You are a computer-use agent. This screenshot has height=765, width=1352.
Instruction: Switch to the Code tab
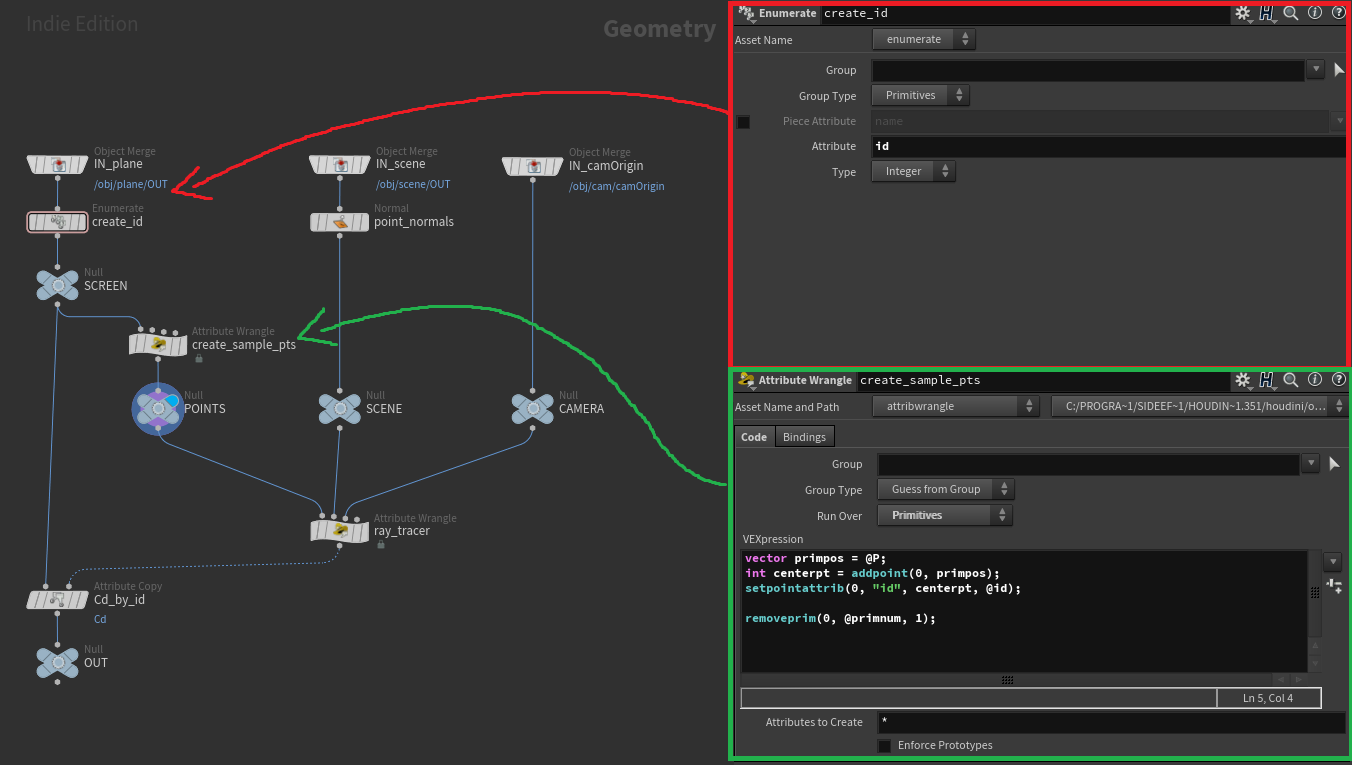click(754, 437)
